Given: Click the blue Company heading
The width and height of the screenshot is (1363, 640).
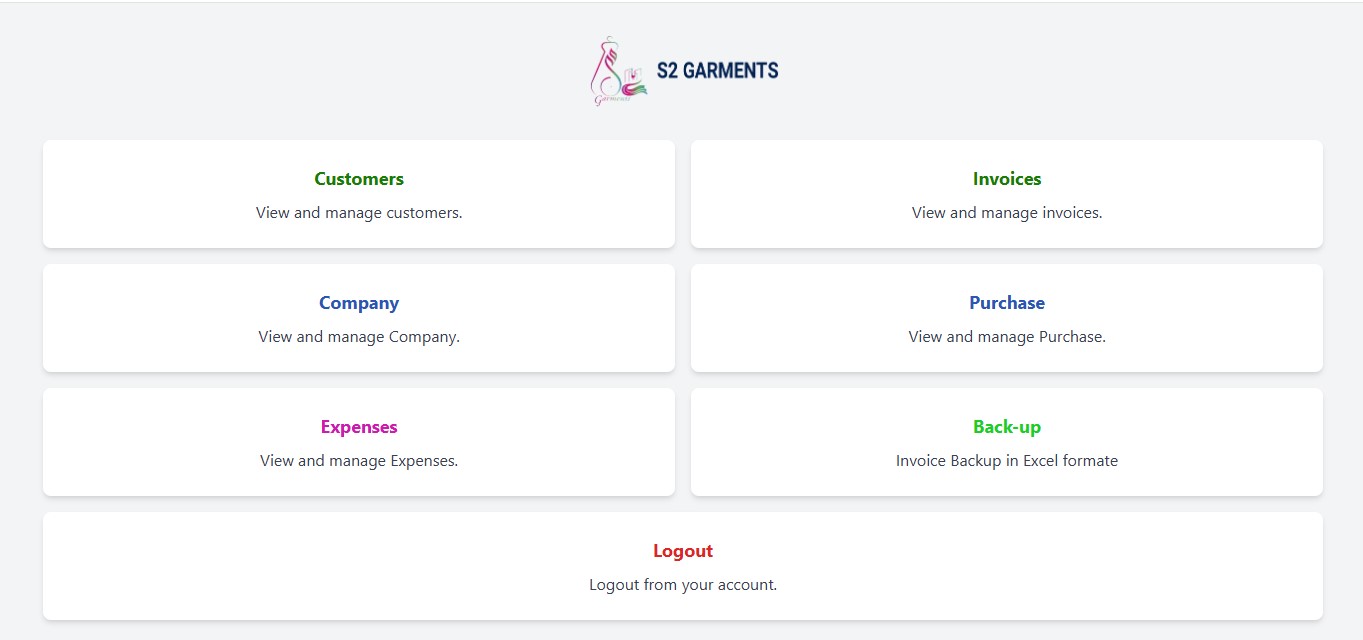Looking at the screenshot, I should tap(358, 303).
